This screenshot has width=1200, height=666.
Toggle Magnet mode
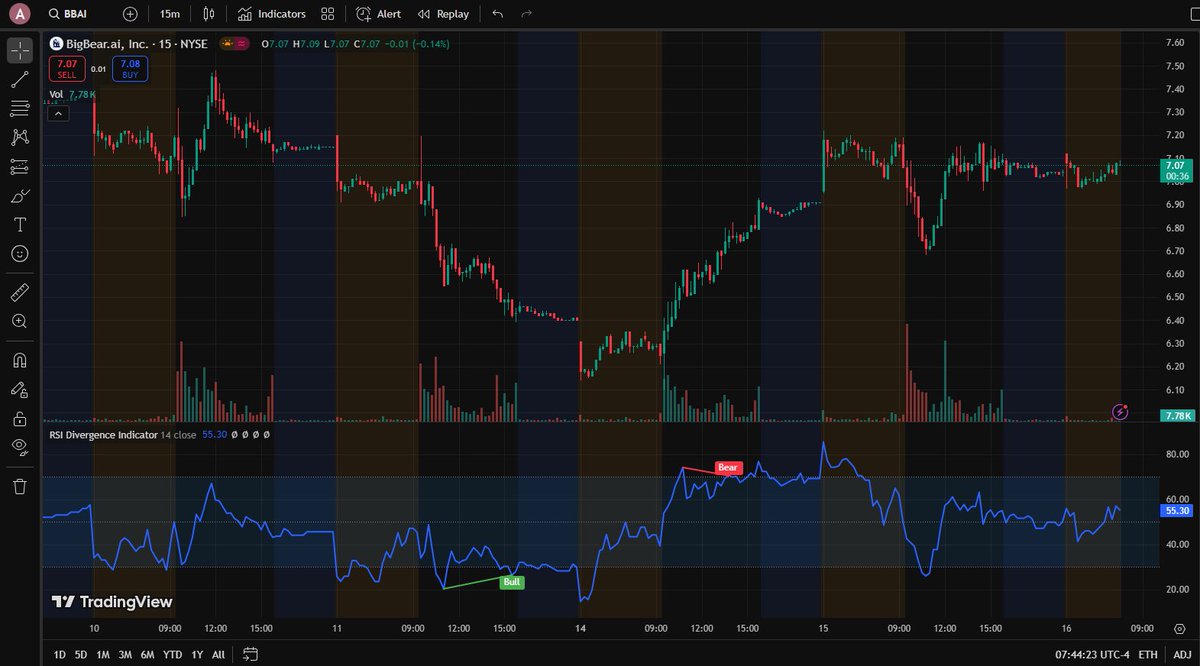(x=20, y=360)
